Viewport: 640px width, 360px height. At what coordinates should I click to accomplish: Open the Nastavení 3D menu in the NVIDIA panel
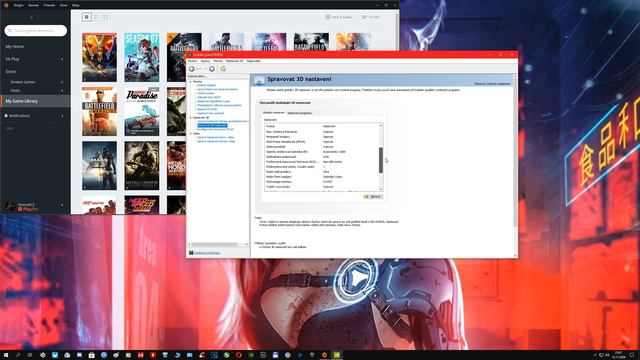coord(234,61)
